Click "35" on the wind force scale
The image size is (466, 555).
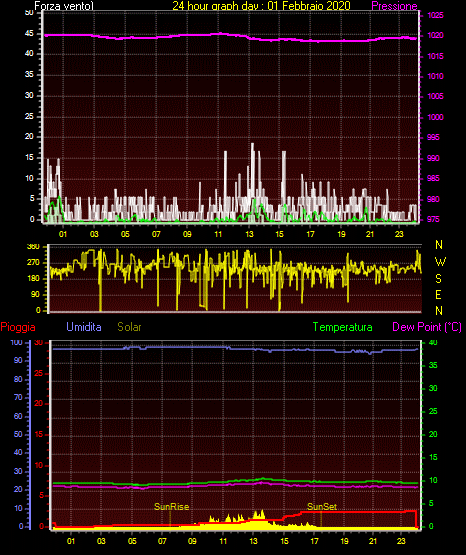(29, 75)
